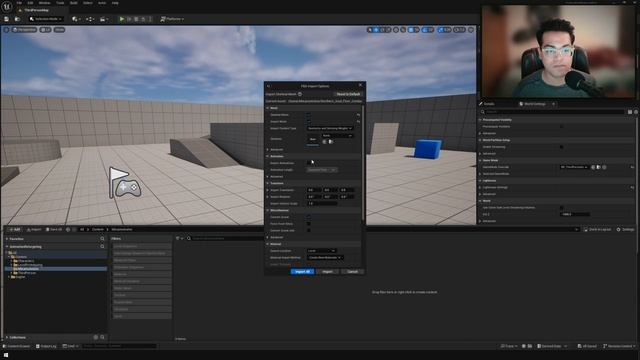Toggle the Skeletal Mesh checkbox

(x=309, y=115)
